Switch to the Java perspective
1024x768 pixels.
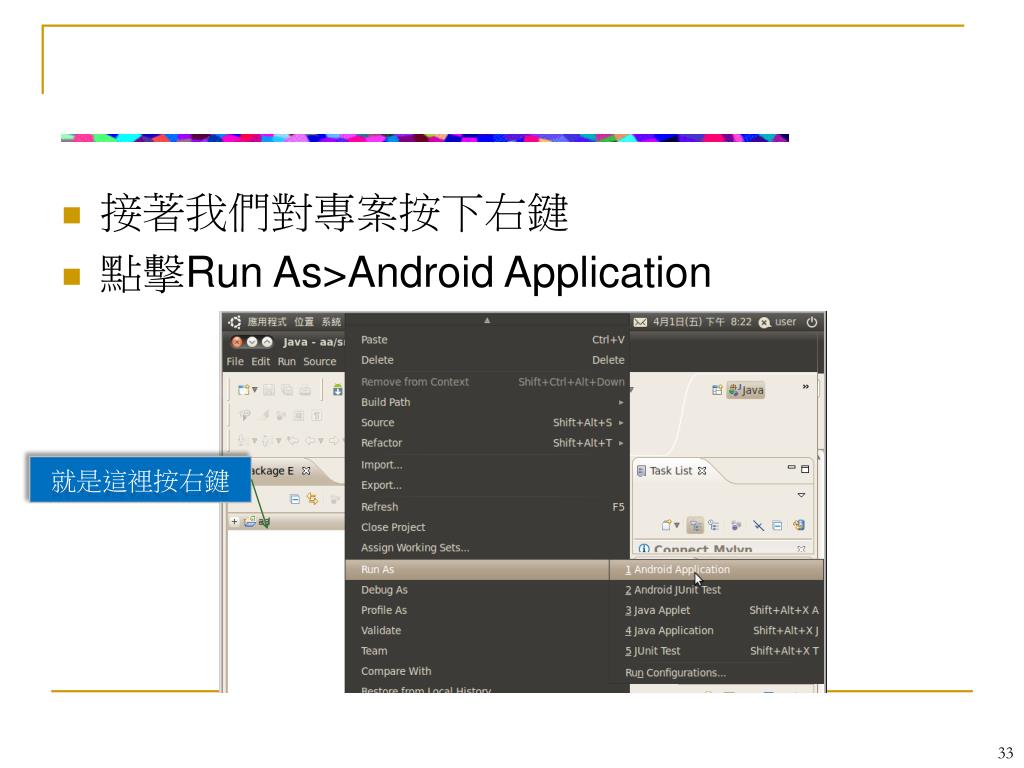pos(746,390)
